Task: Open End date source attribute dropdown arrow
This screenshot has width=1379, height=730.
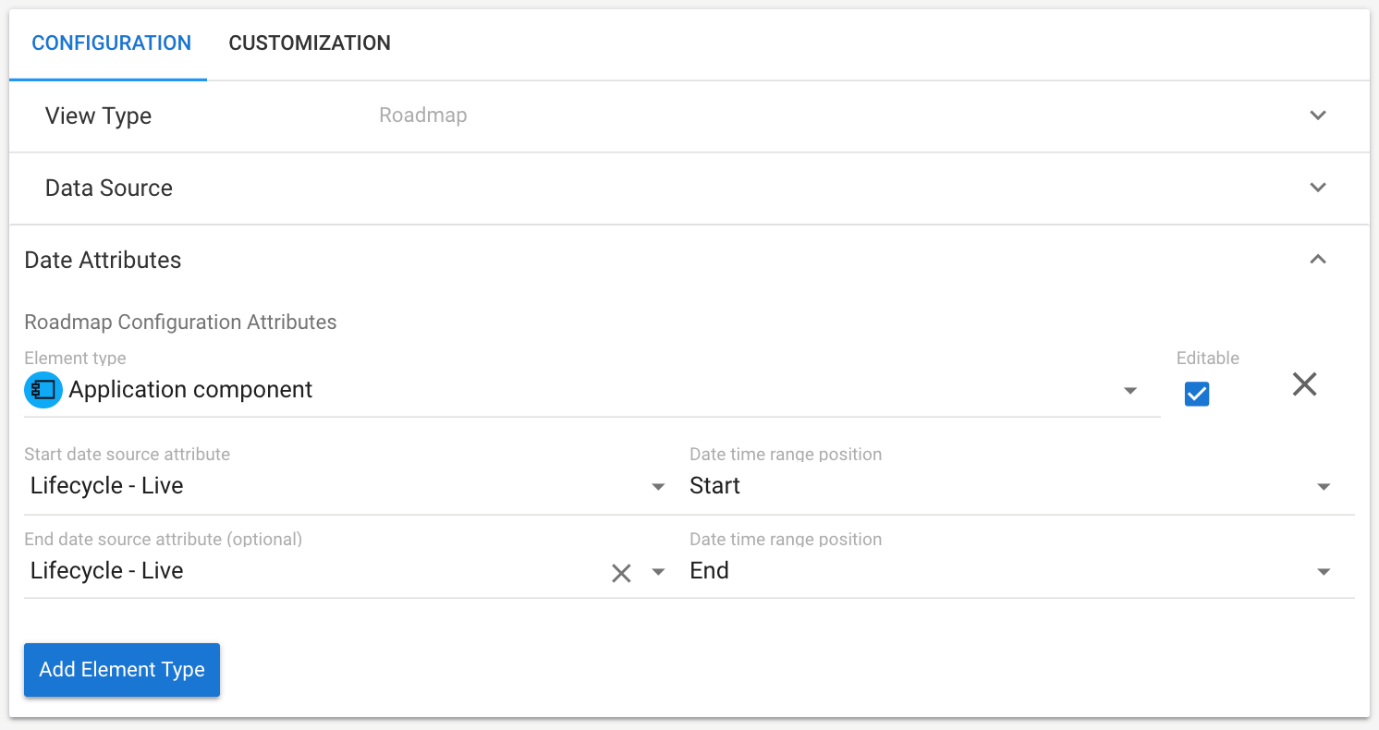Action: [658, 572]
